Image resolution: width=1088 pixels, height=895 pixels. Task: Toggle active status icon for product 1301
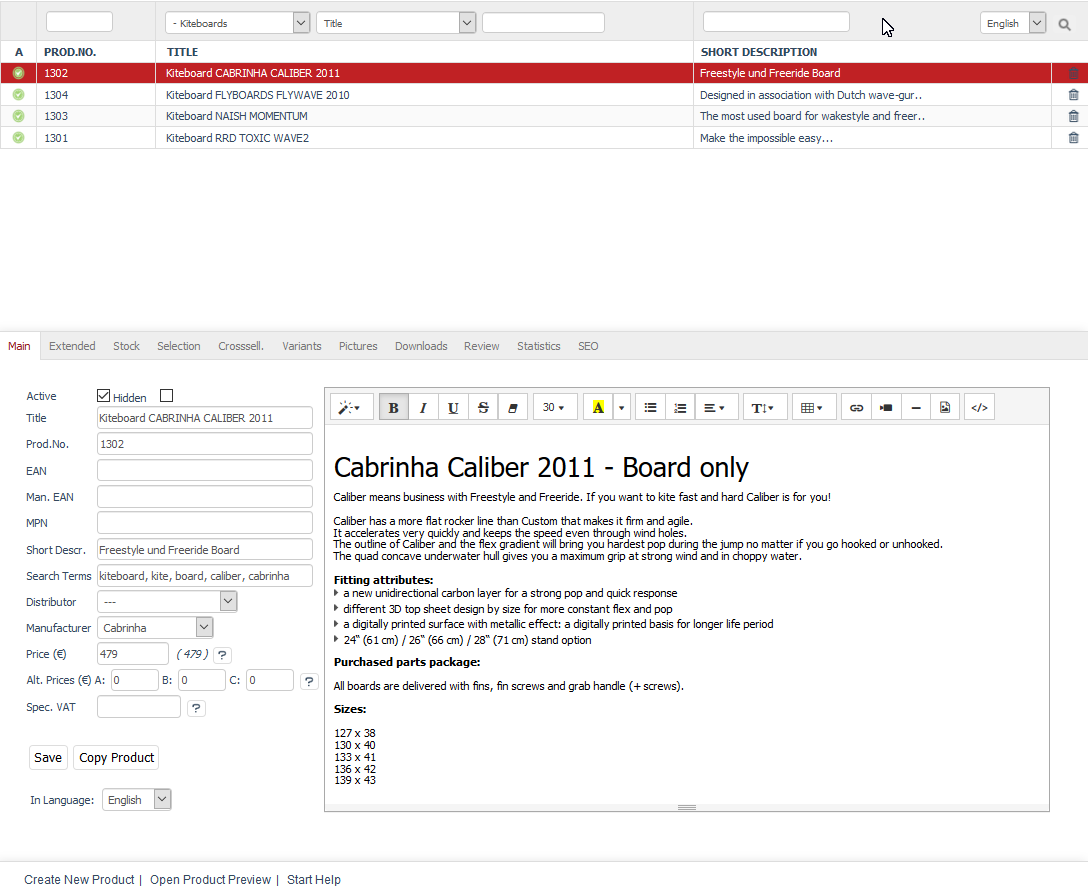click(x=19, y=137)
